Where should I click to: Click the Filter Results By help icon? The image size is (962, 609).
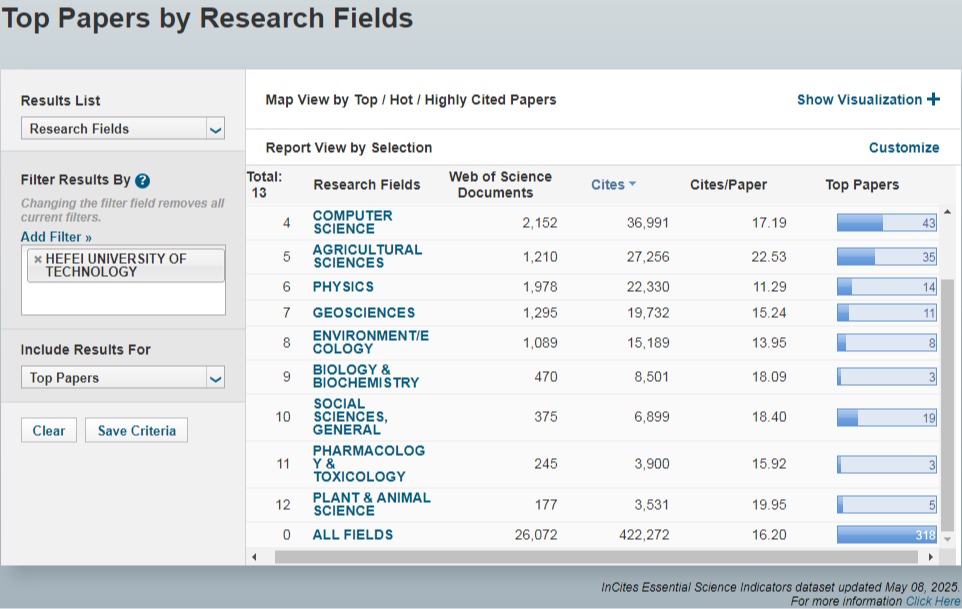point(143,181)
